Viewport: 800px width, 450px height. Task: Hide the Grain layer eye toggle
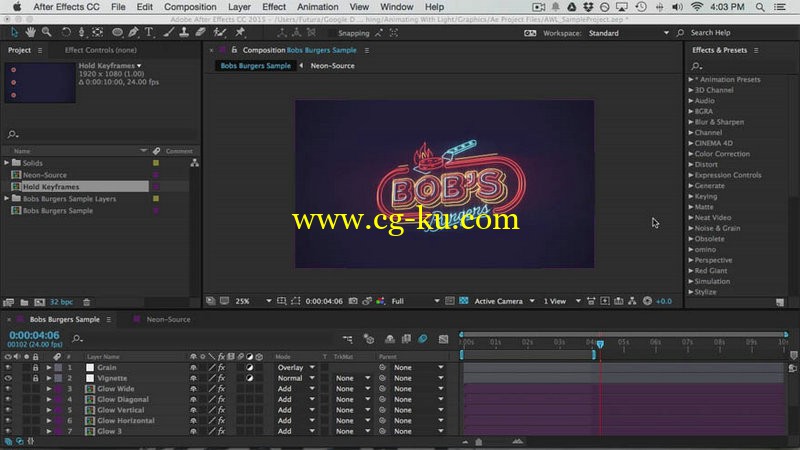point(8,367)
